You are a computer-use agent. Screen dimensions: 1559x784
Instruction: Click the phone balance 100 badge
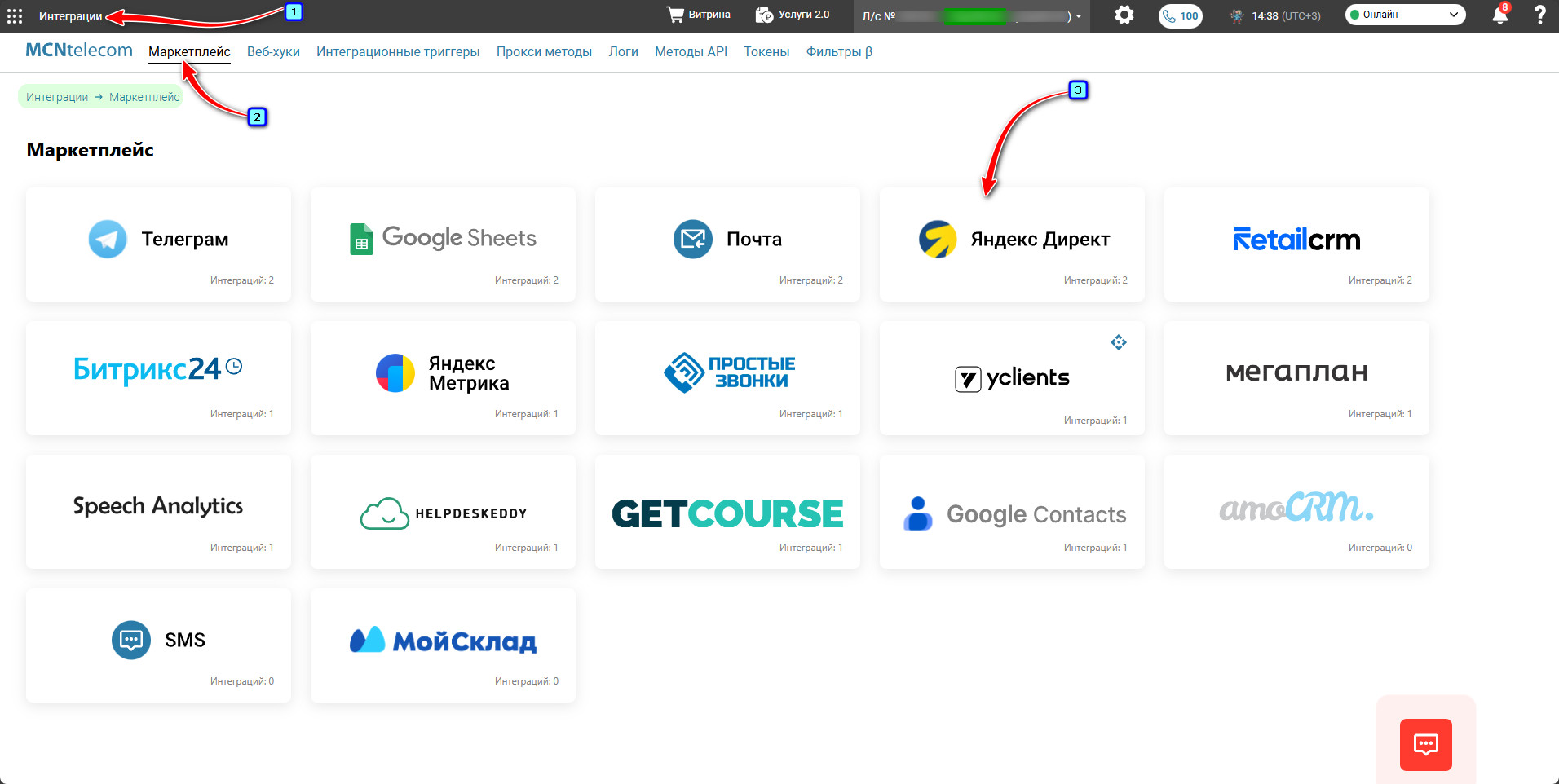pyautogui.click(x=1180, y=15)
